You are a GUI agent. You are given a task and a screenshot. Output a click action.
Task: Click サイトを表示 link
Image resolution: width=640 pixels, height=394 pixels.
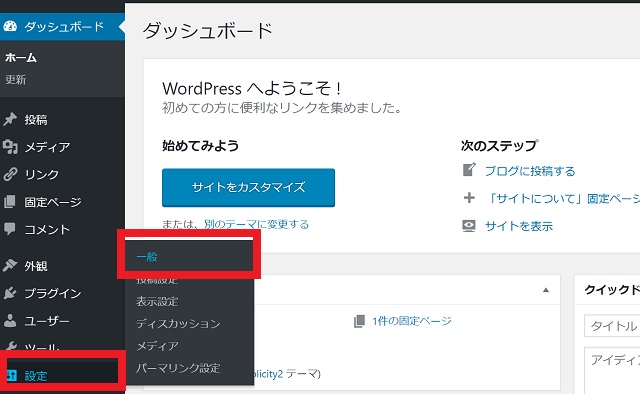pyautogui.click(x=519, y=226)
